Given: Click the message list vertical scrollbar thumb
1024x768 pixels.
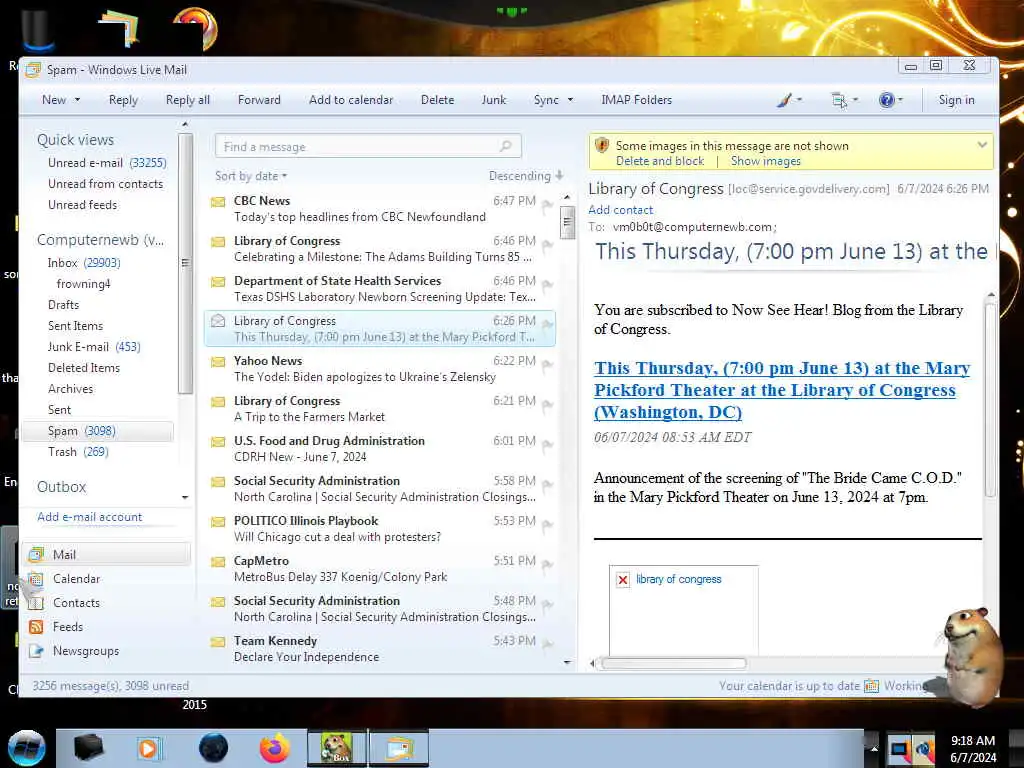Looking at the screenshot, I should [x=567, y=223].
